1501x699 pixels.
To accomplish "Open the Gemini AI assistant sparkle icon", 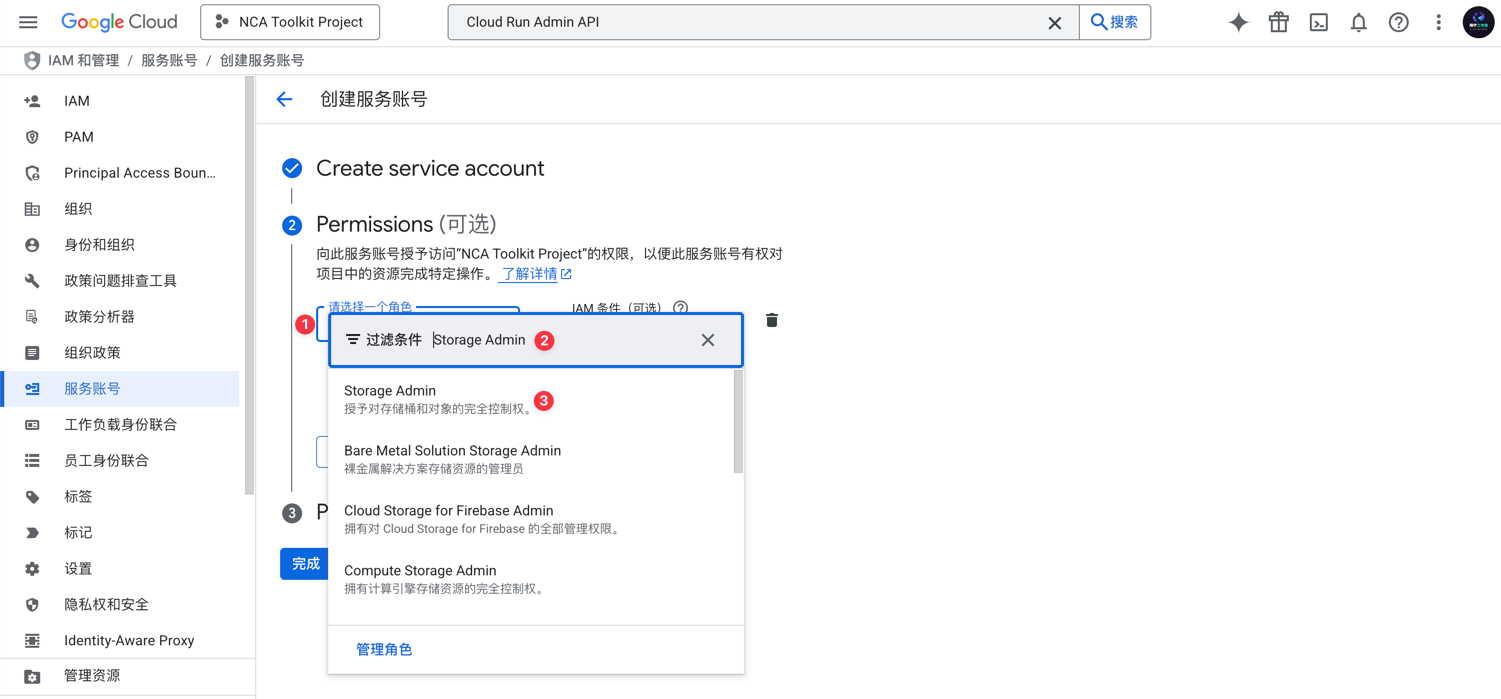I will [1238, 21].
